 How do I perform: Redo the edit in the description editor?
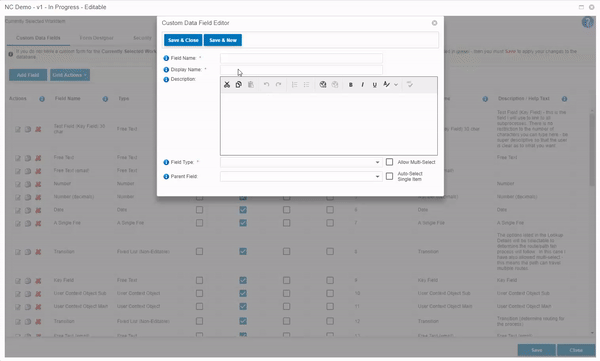click(279, 85)
